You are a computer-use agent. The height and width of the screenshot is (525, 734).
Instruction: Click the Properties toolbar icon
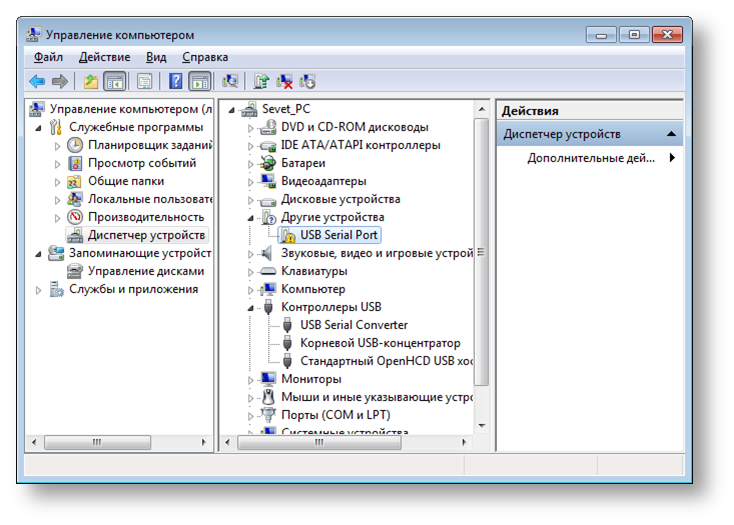(145, 81)
